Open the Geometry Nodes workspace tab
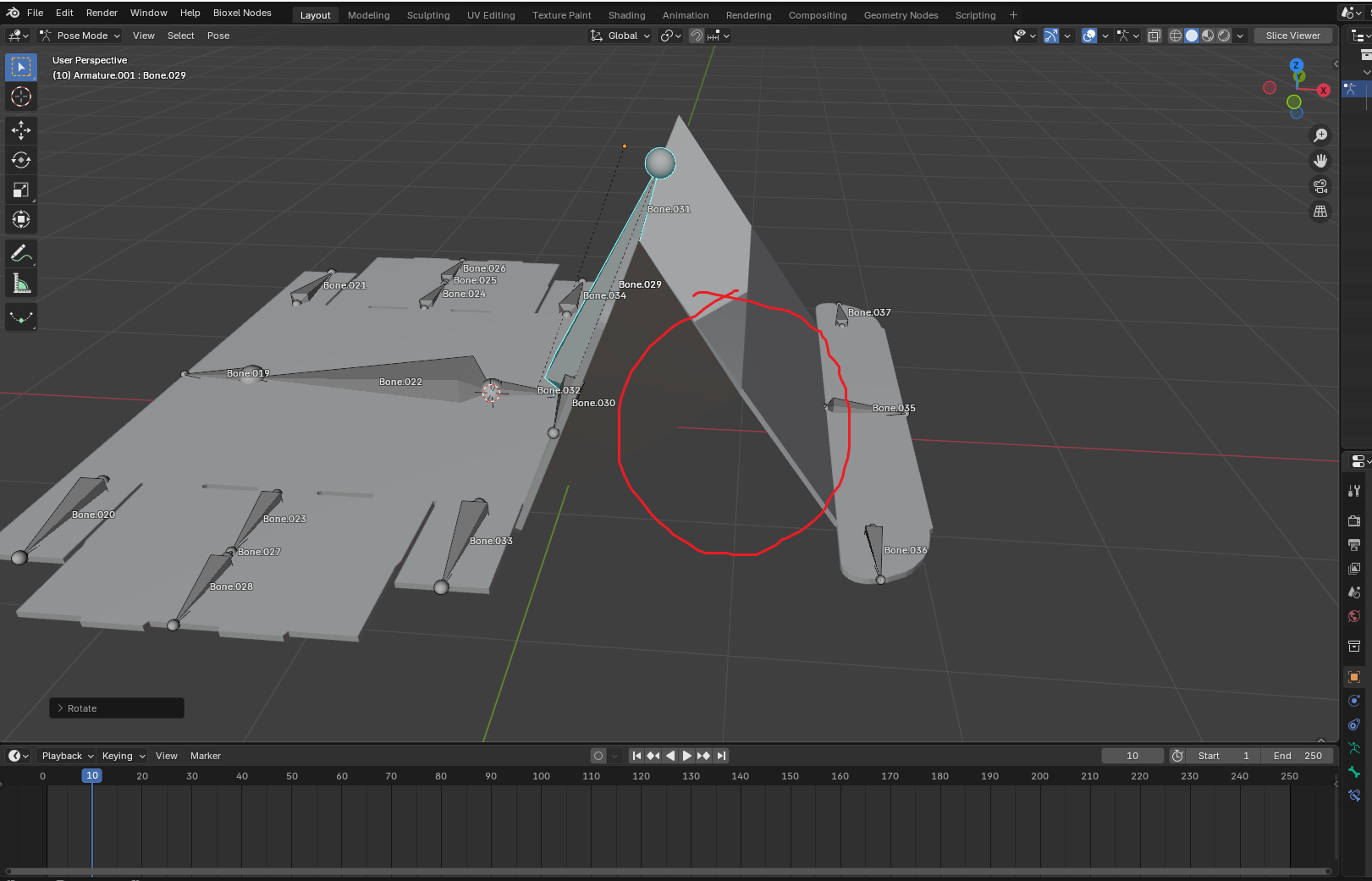 pos(901,15)
